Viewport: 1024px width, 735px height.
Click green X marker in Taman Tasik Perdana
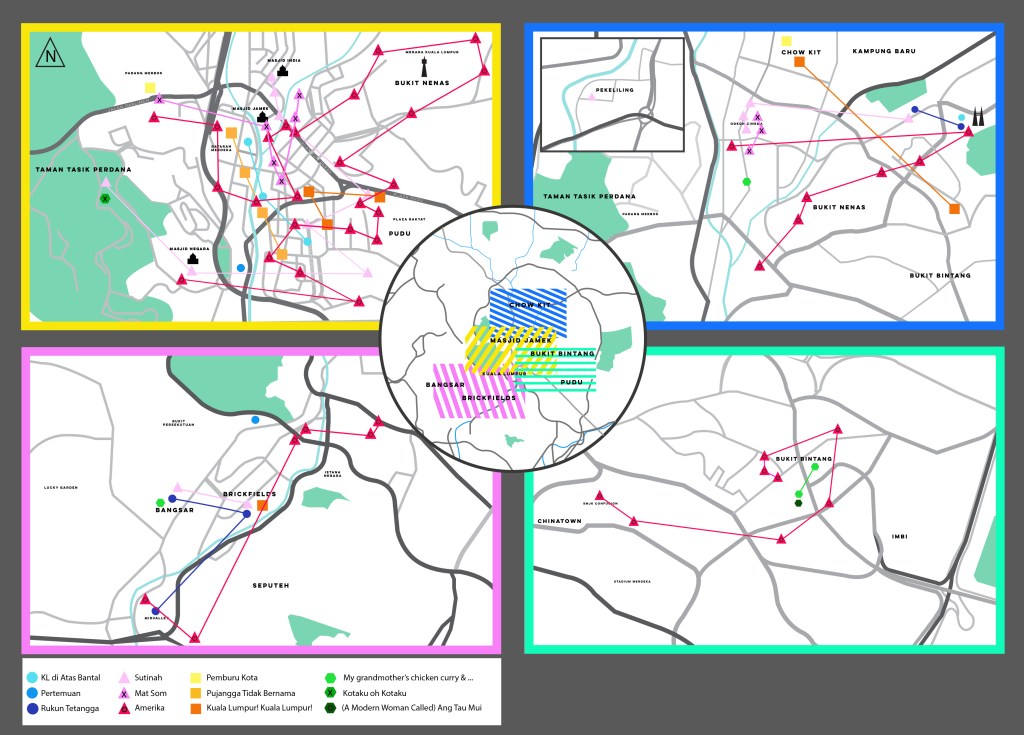(104, 199)
